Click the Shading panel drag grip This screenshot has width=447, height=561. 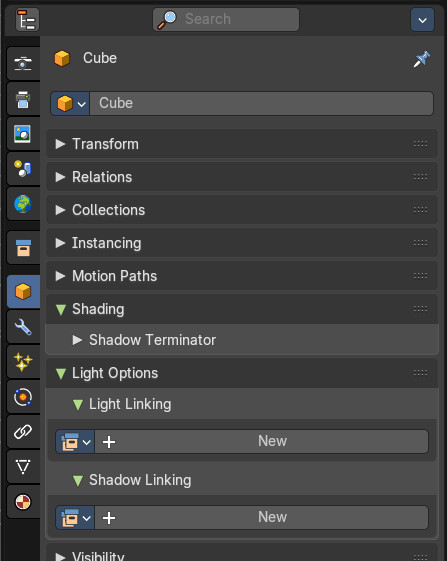pyautogui.click(x=421, y=309)
